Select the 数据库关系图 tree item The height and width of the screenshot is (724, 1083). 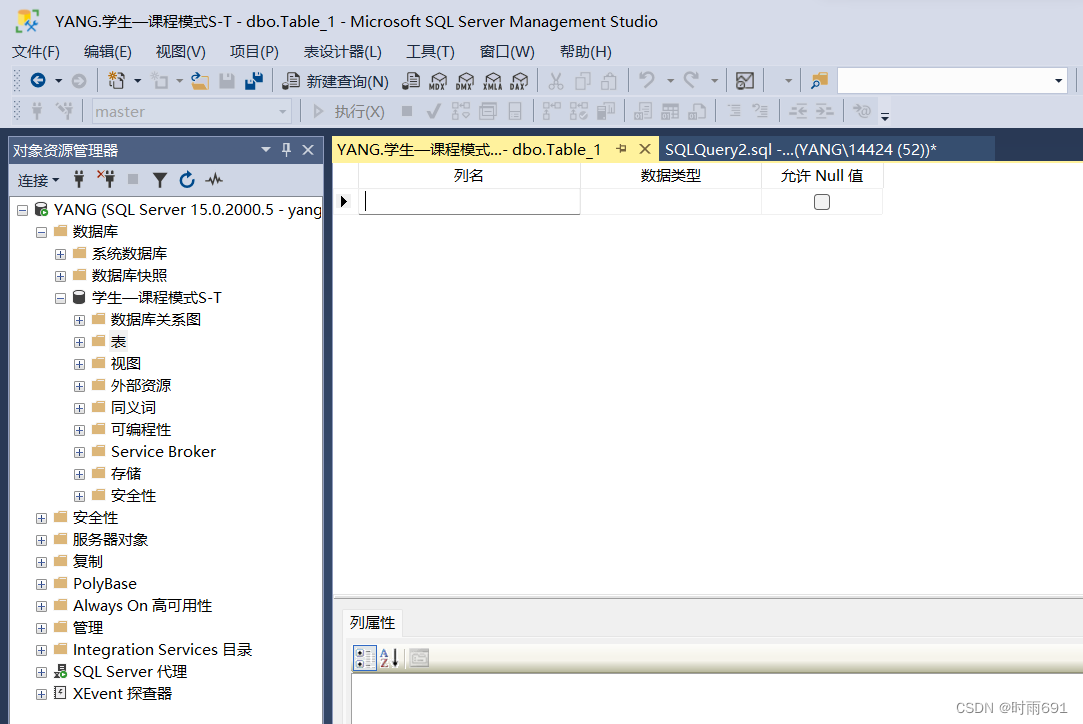coord(156,320)
